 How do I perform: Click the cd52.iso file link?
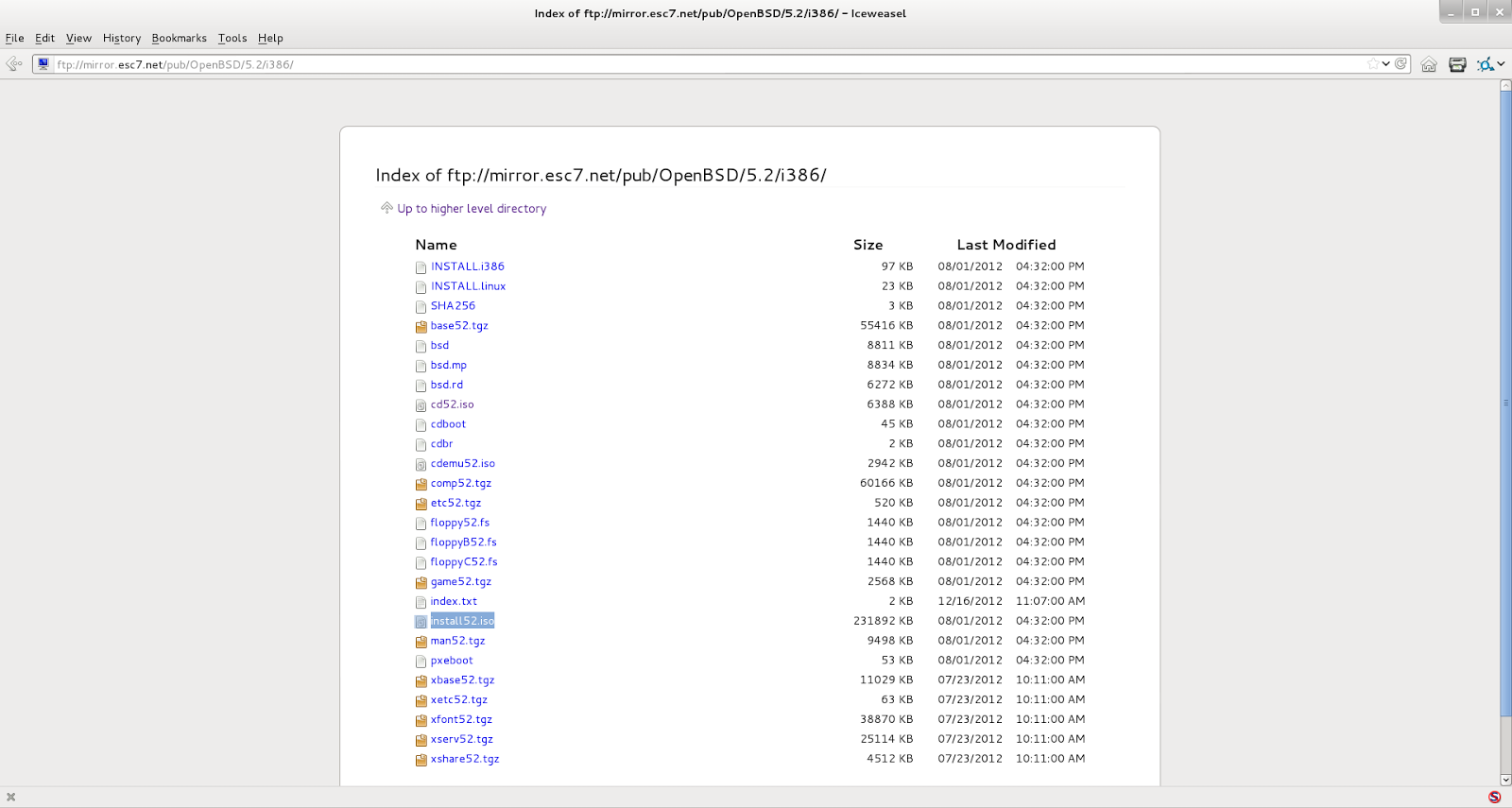tap(452, 404)
